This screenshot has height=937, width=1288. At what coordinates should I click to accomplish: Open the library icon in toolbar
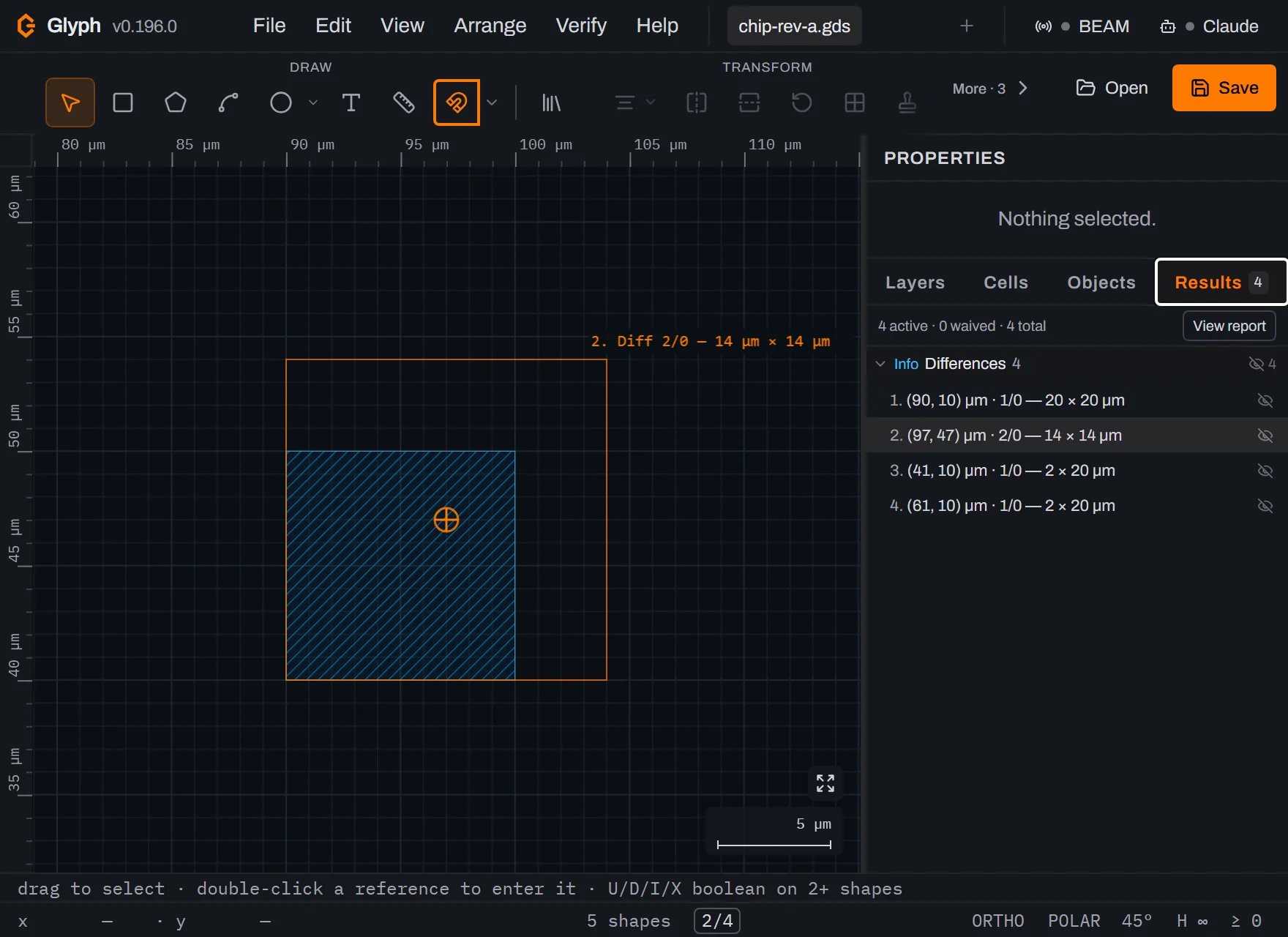tap(551, 102)
